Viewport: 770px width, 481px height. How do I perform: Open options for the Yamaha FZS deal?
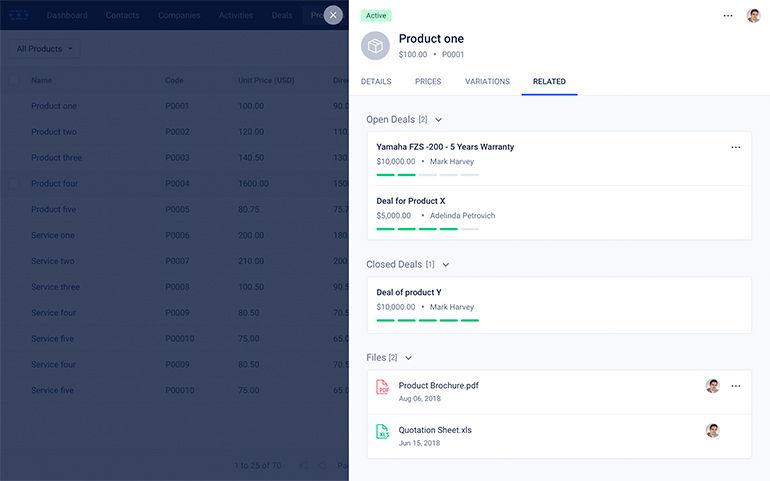pos(736,147)
